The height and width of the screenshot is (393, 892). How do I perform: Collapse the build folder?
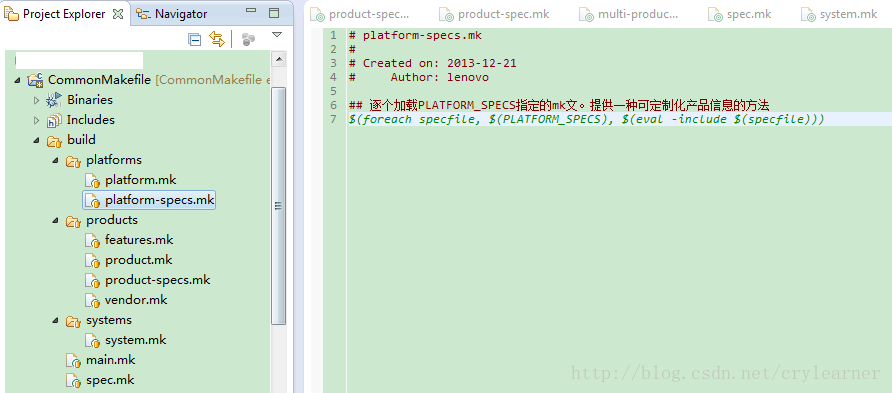click(x=36, y=140)
